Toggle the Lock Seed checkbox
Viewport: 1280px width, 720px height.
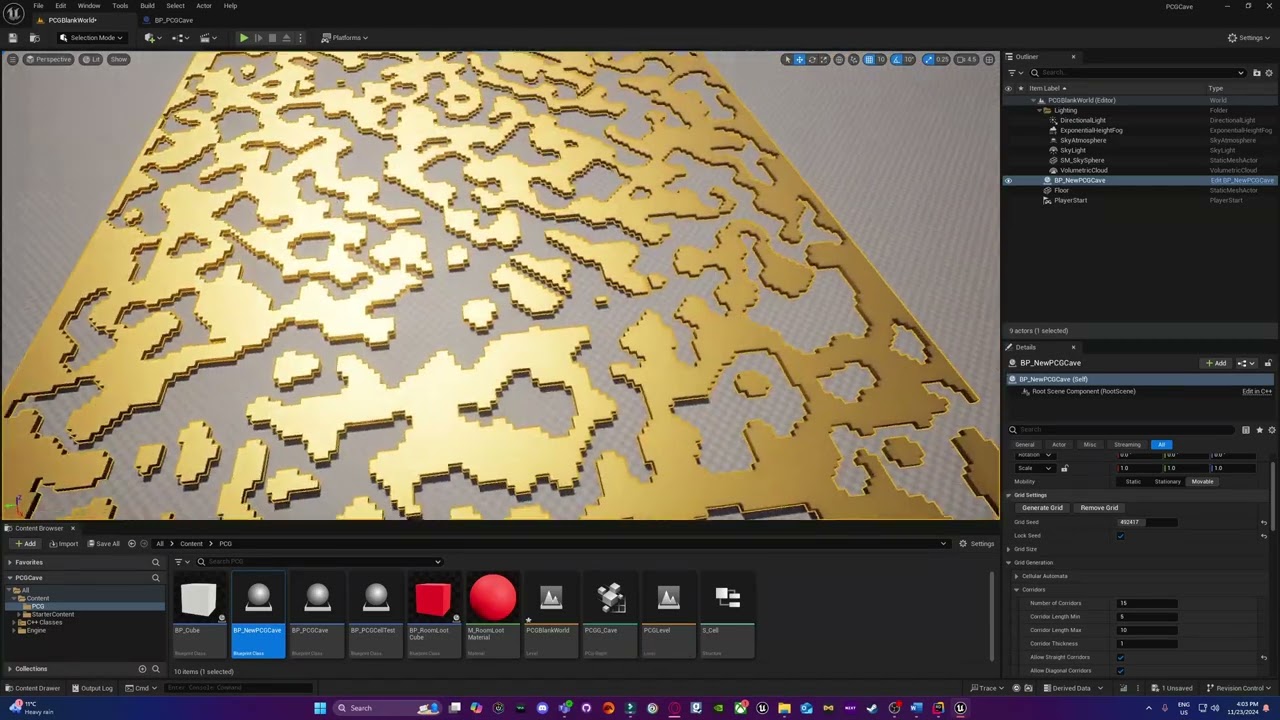tap(1120, 536)
